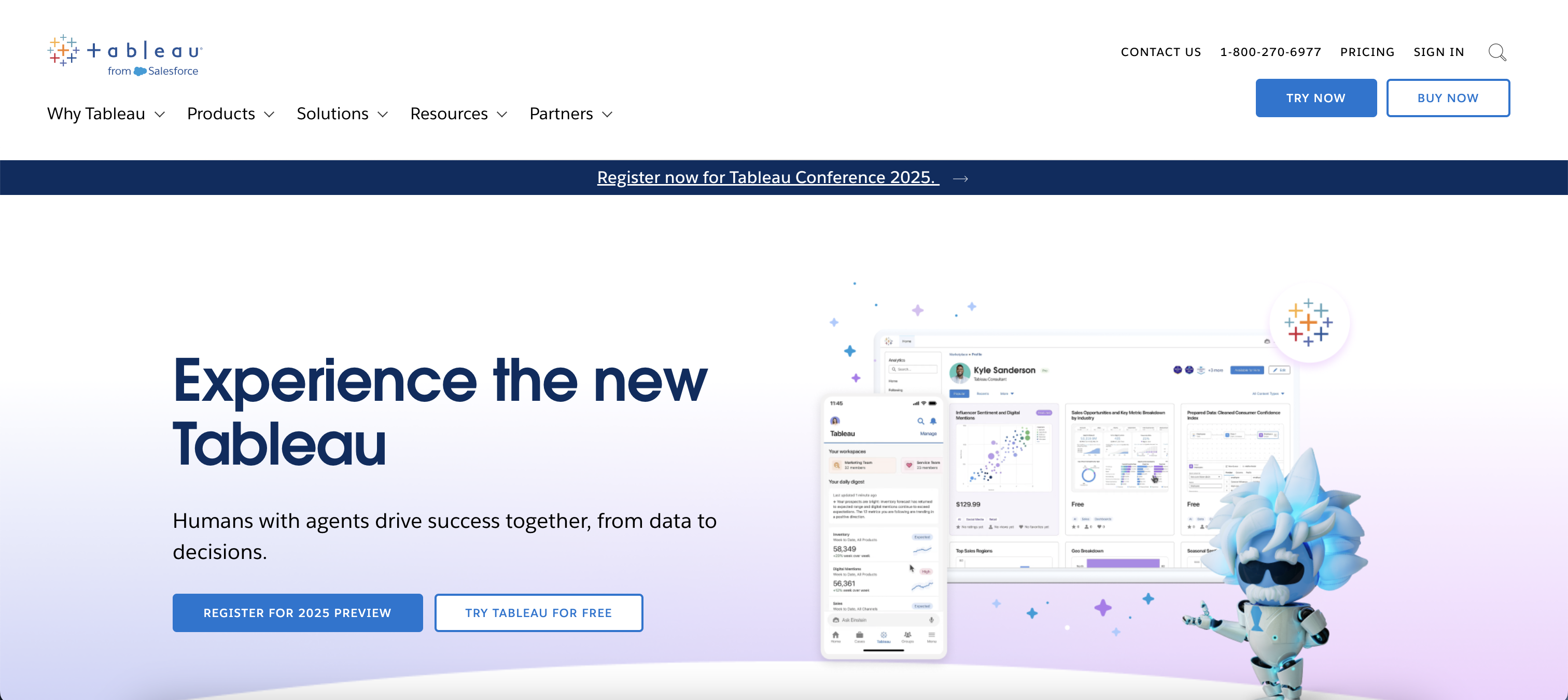Click the mobile phone mockup image

click(883, 527)
